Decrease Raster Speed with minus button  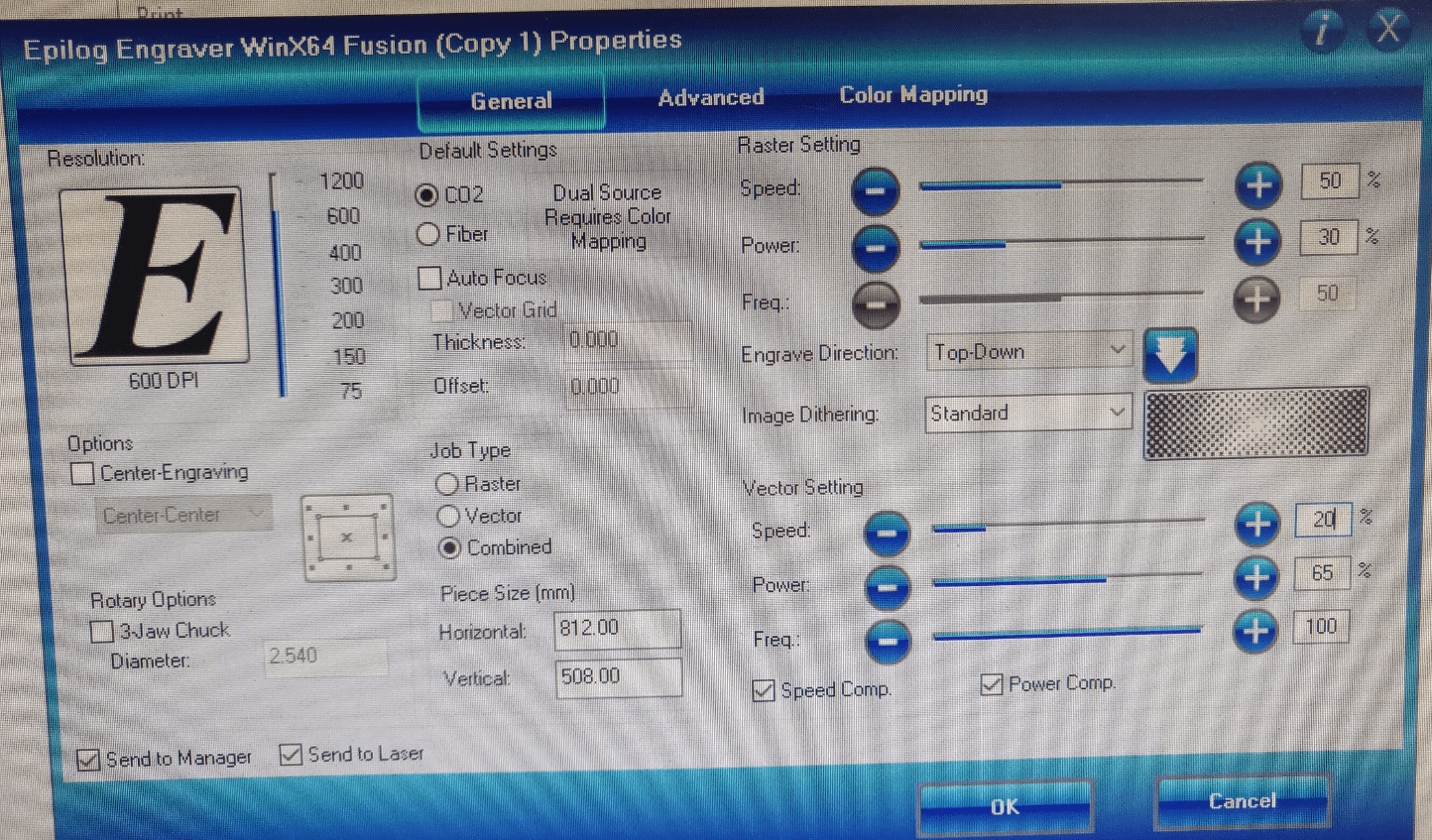click(x=876, y=190)
